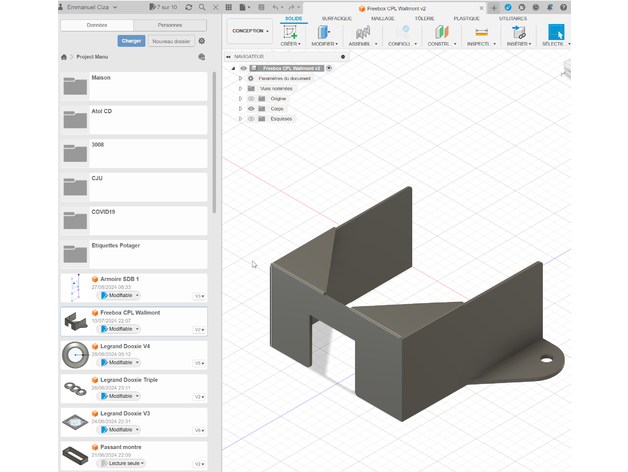Expand the Vues nommées tree node
The height and width of the screenshot is (472, 628).
click(241, 89)
